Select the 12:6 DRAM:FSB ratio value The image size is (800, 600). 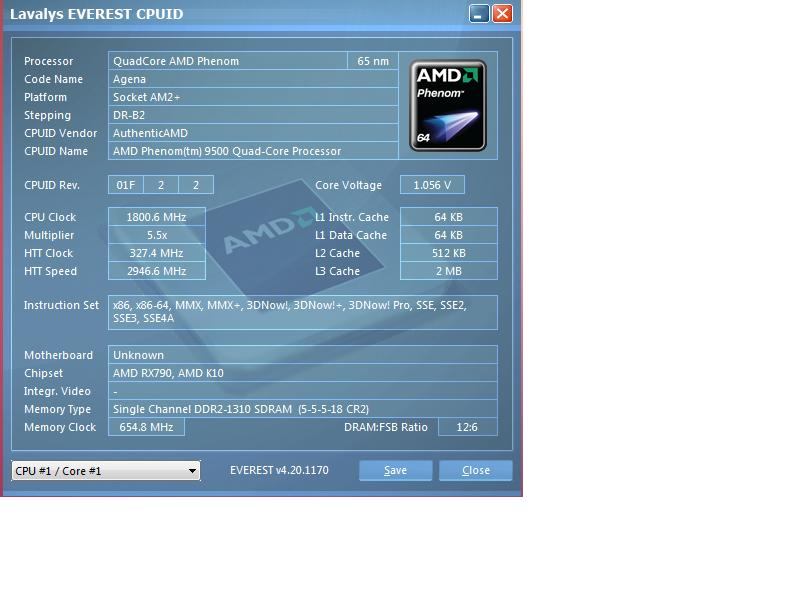[x=467, y=427]
